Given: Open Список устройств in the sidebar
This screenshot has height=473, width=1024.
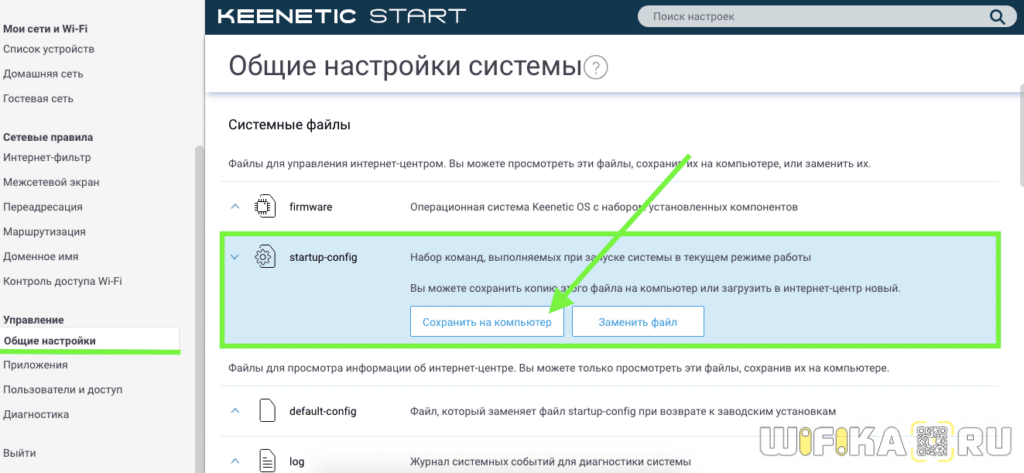Looking at the screenshot, I should (49, 49).
